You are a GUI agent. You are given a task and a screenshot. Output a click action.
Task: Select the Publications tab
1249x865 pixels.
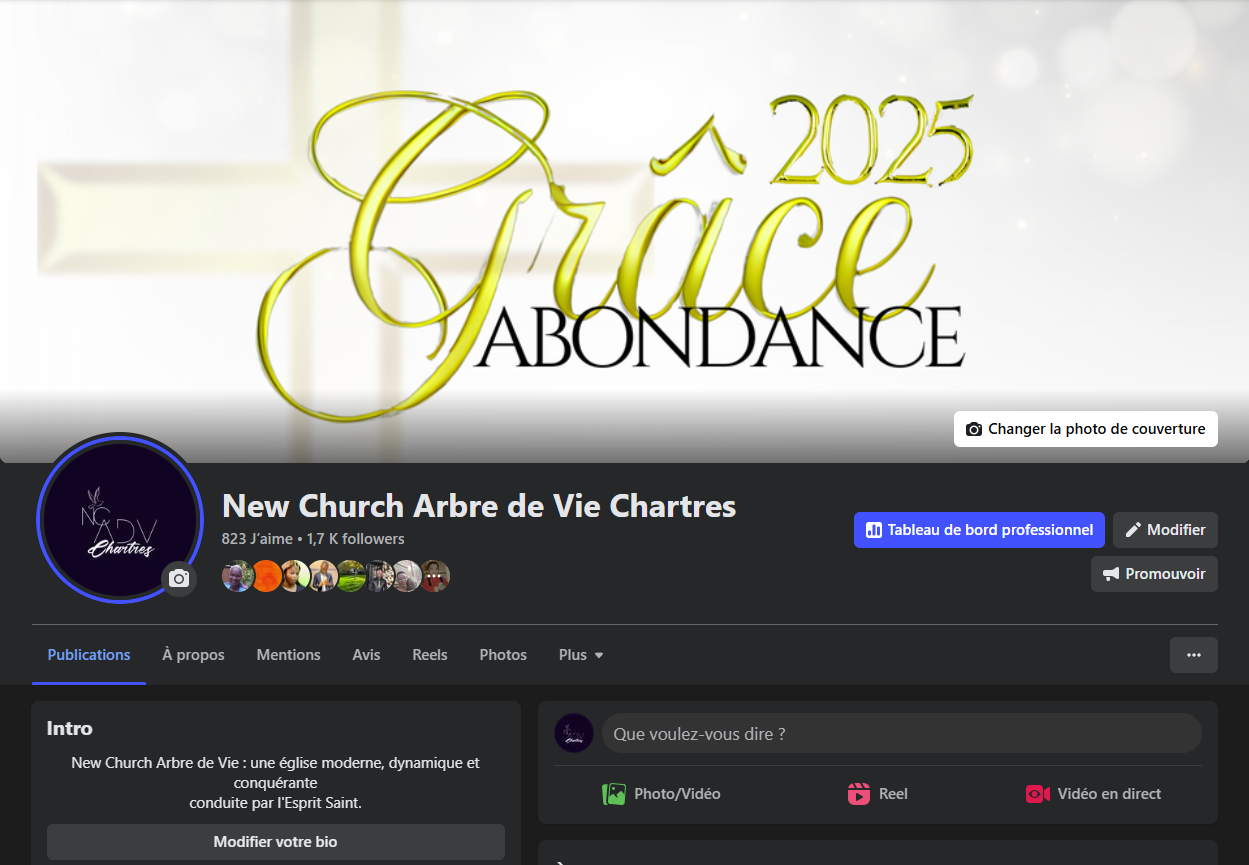[x=89, y=655]
